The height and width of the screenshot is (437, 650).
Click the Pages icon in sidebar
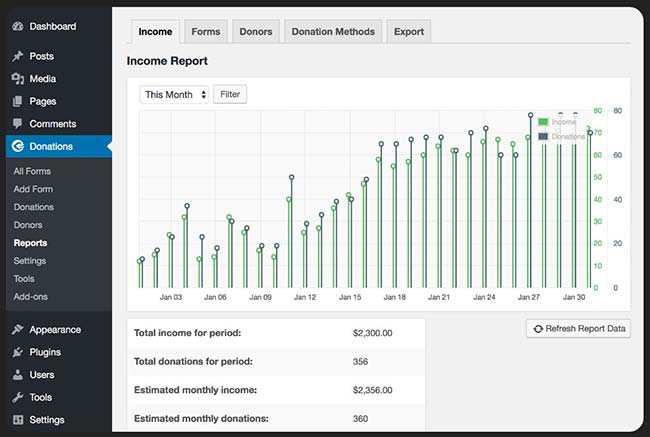click(x=17, y=101)
